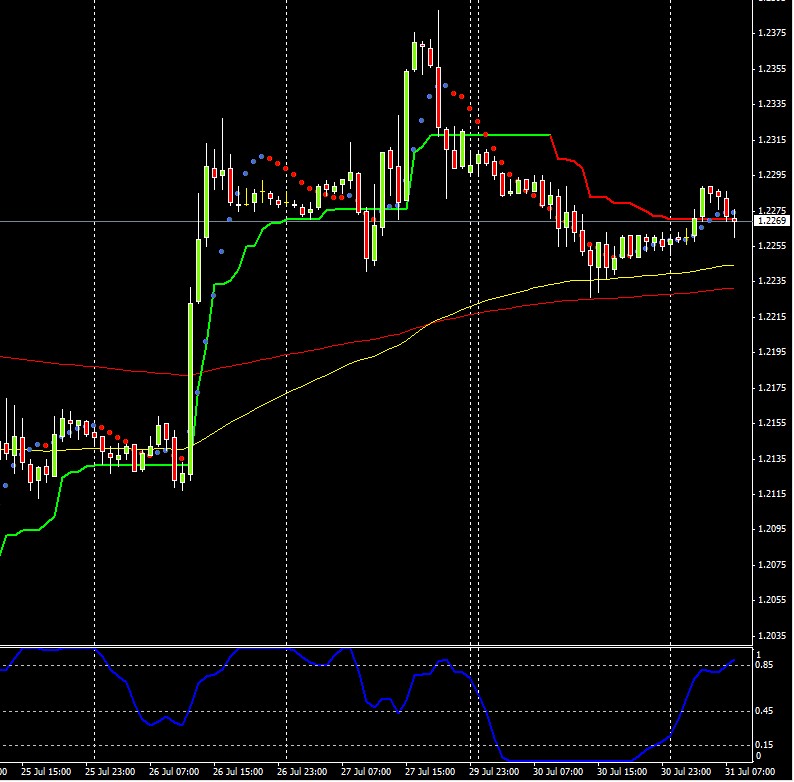Click the 1.2035 price axis label
The image size is (794, 782).
(772, 635)
